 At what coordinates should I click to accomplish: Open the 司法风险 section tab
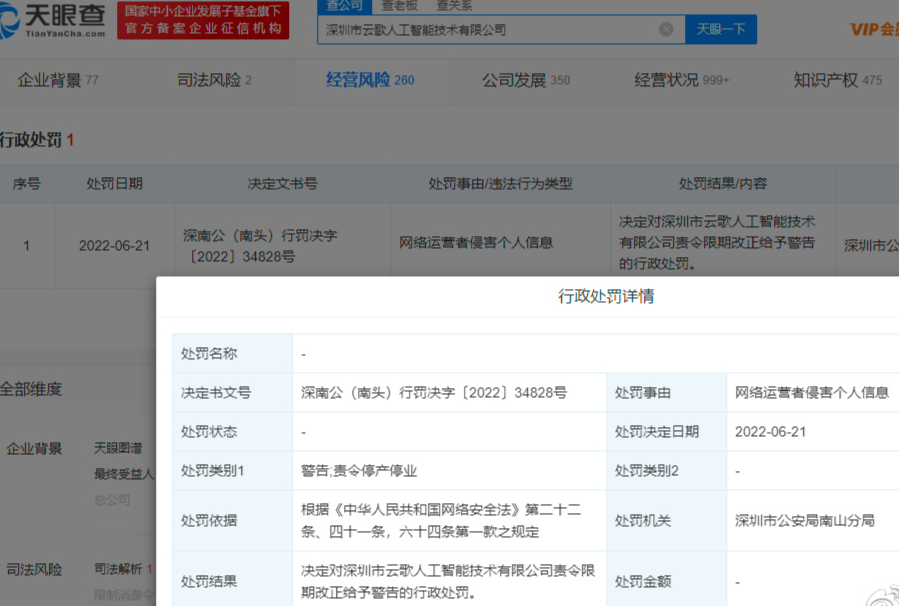pos(214,80)
